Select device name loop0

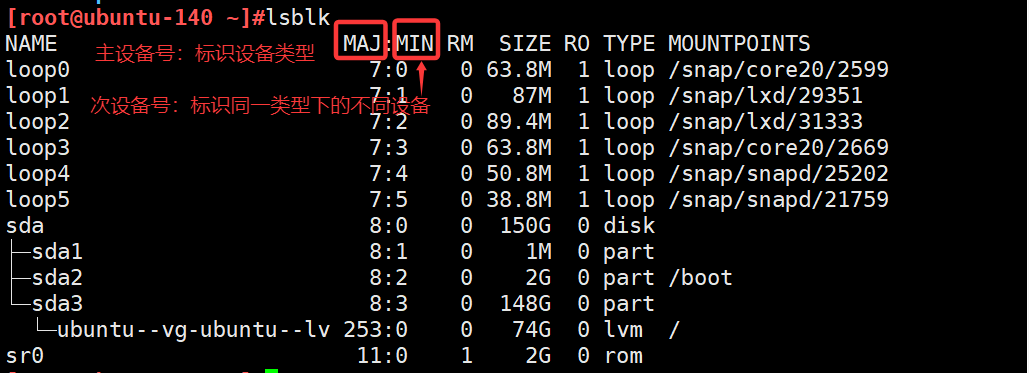pyautogui.click(x=37, y=69)
